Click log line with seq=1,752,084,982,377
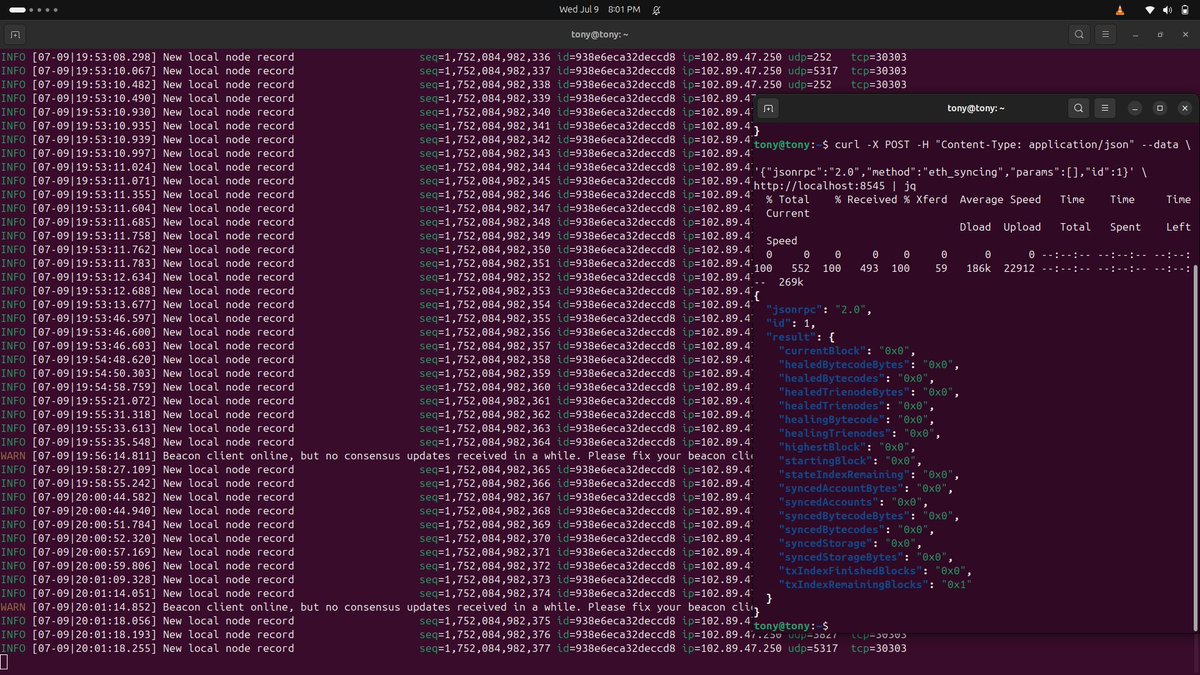Viewport: 1200px width, 675px height. pyautogui.click(x=453, y=648)
